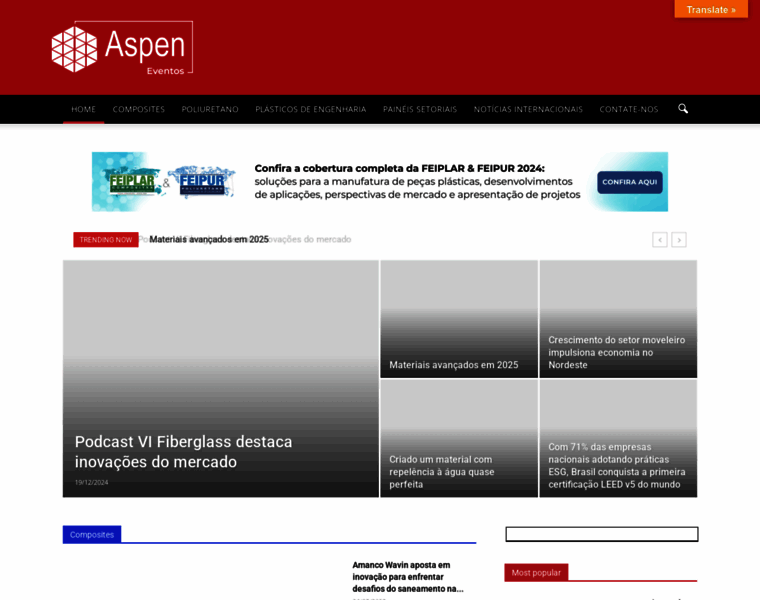Click the sidebar search input field

tap(602, 534)
